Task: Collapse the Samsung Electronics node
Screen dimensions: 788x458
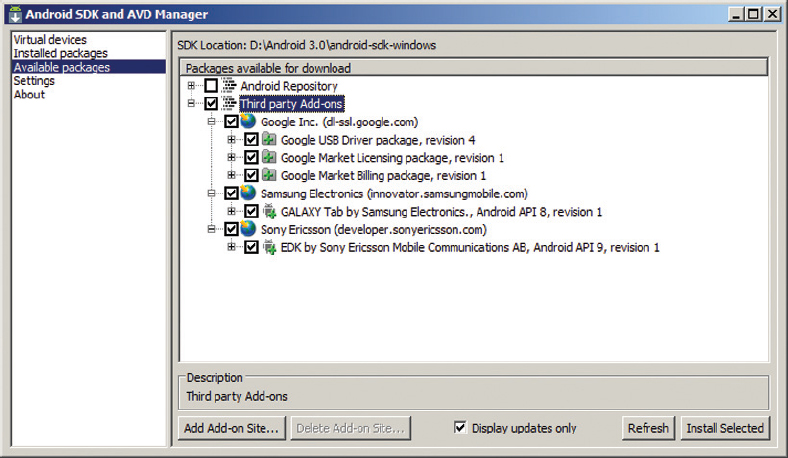Action: pos(212,193)
